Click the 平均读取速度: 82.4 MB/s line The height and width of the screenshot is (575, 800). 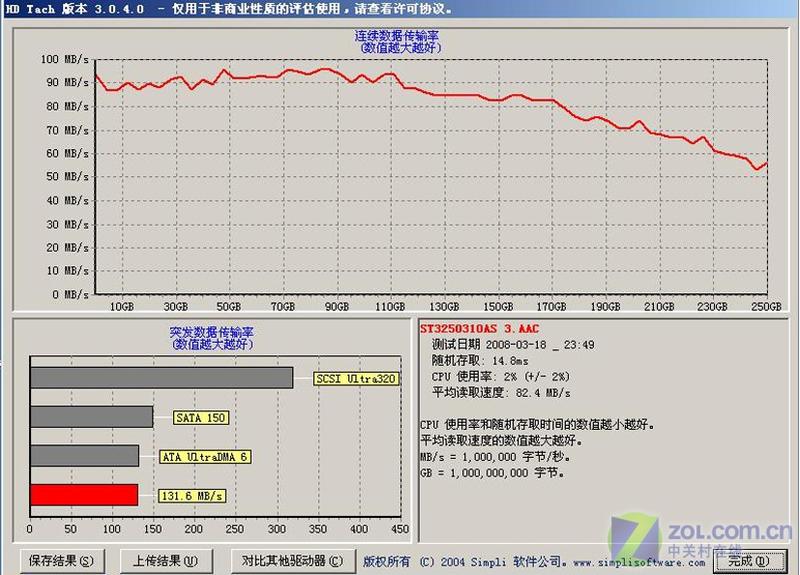[501, 392]
